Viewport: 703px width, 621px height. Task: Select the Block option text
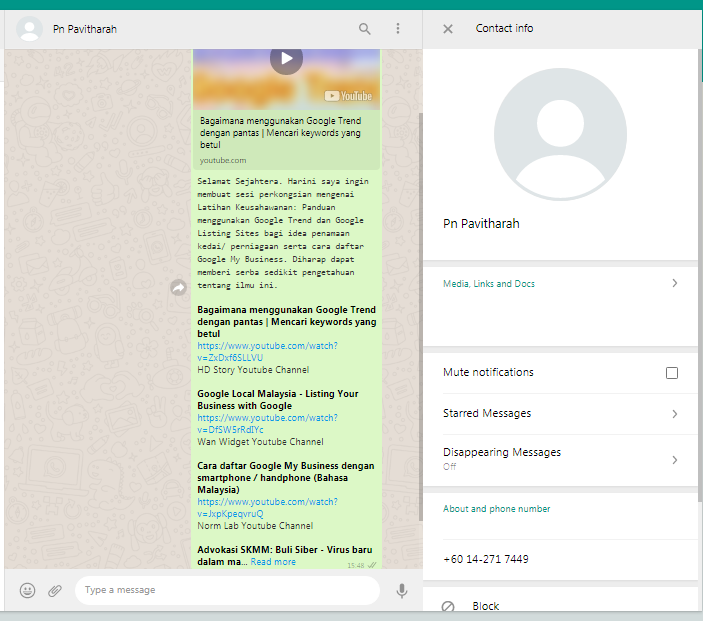[x=486, y=606]
